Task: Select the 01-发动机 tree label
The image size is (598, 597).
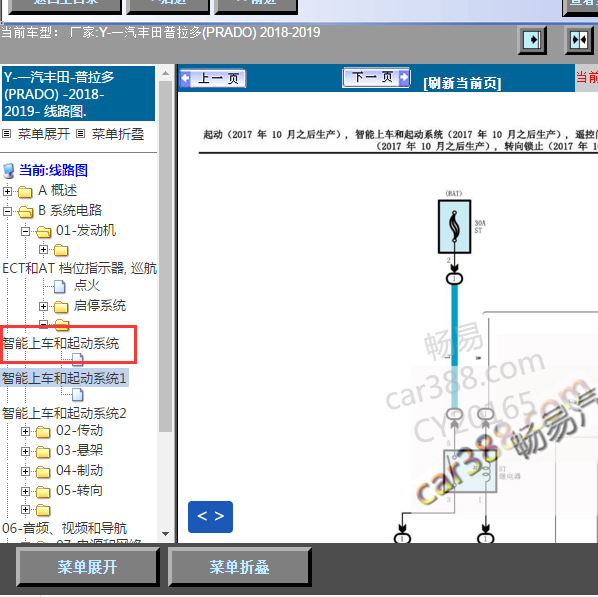Action: (x=86, y=230)
